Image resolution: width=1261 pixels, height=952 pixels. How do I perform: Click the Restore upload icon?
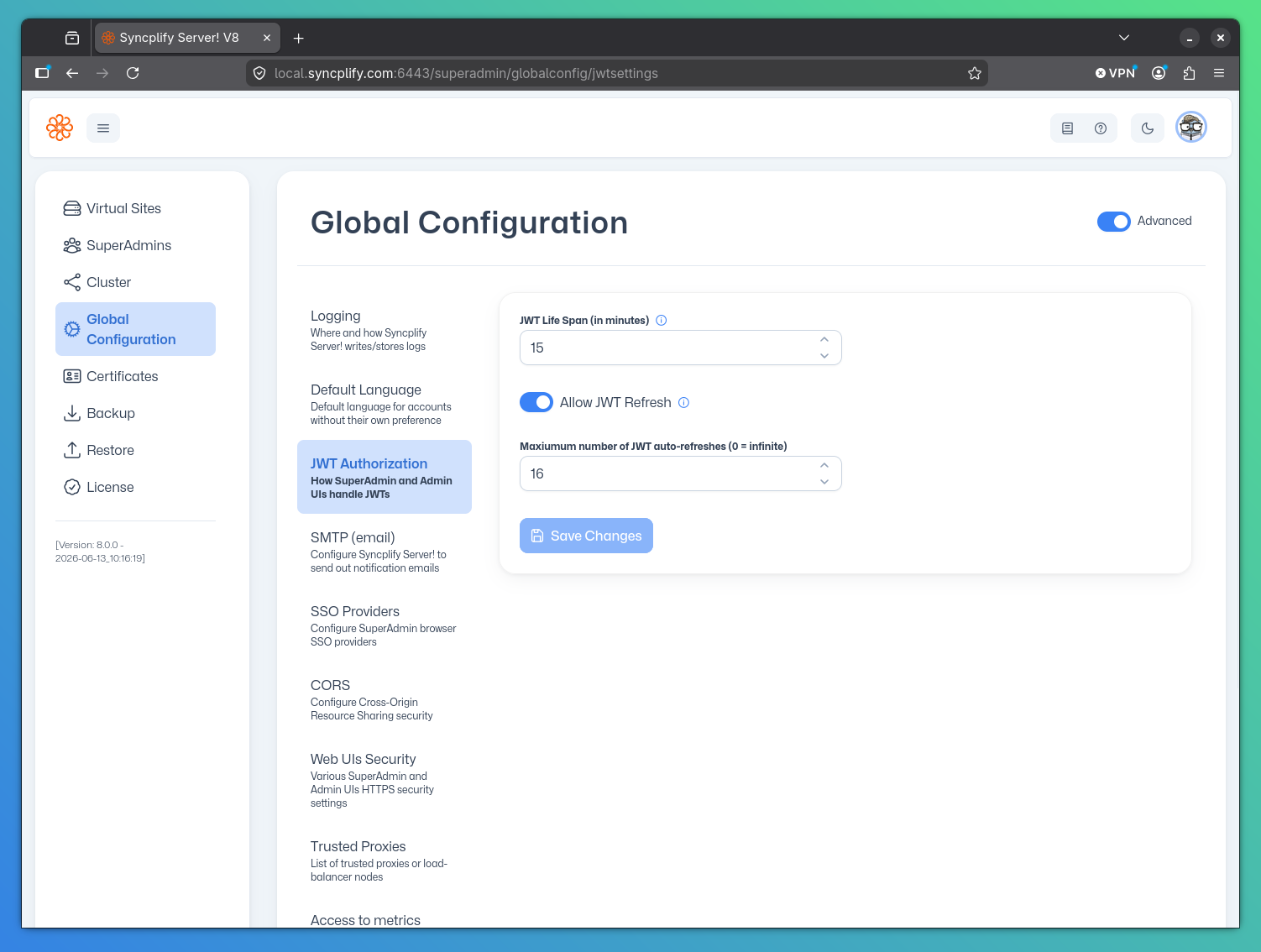click(72, 450)
